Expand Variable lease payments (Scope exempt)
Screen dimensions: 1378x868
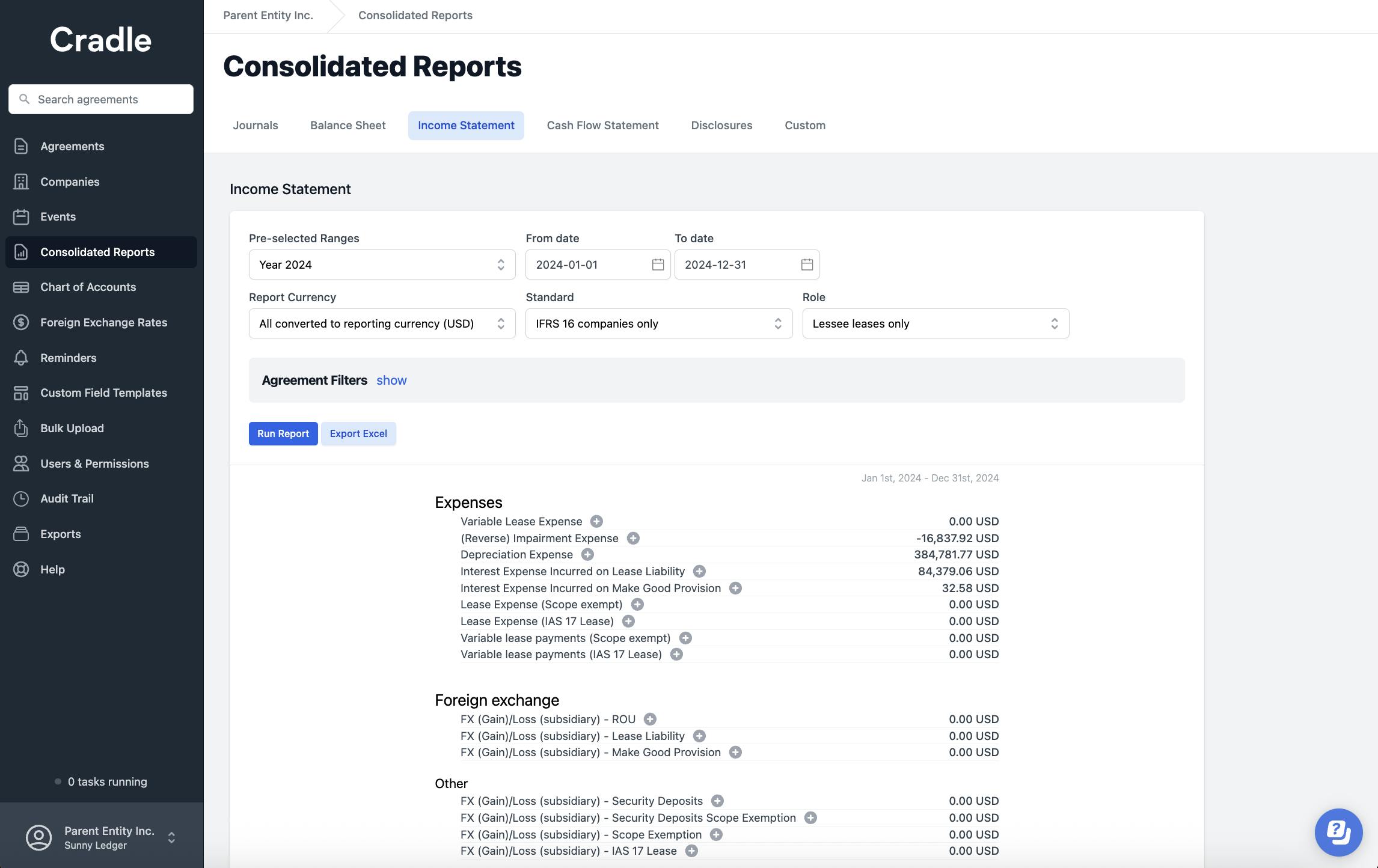(x=685, y=638)
